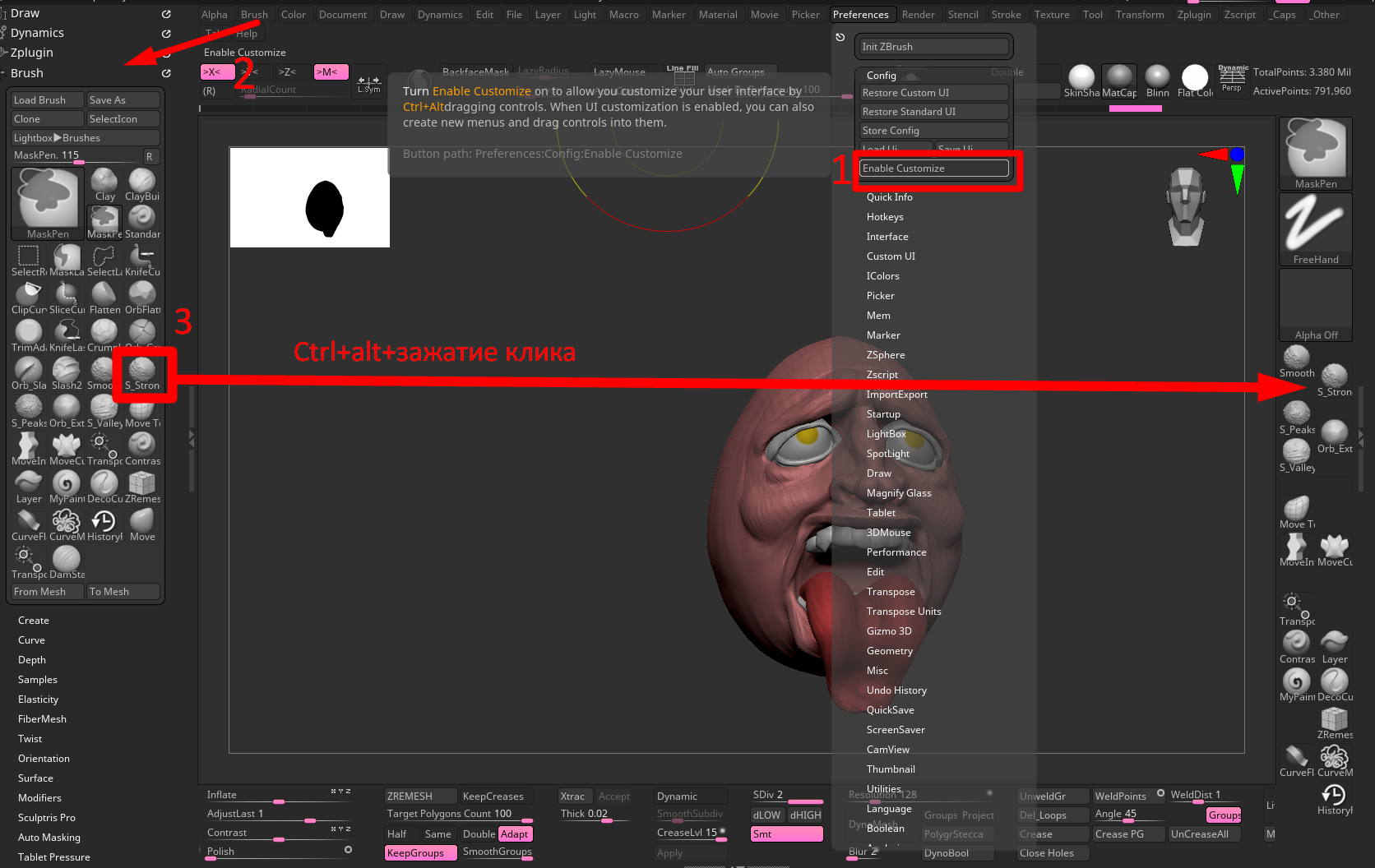Open the Preferences menu
This screenshot has height=868, width=1375.
point(860,15)
